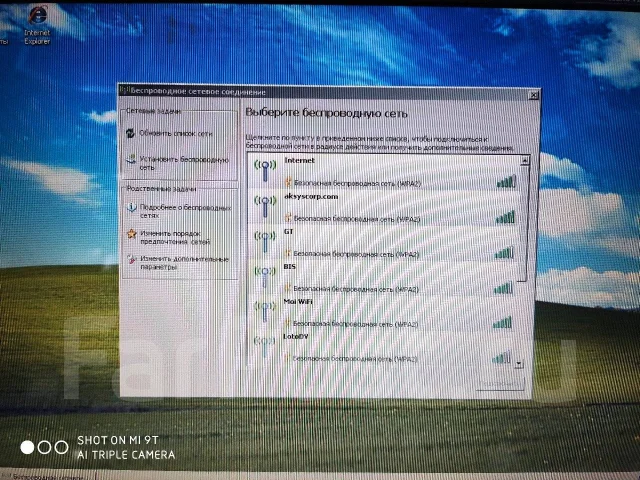Select the antenna icon of Internet network
The width and height of the screenshot is (640, 480).
[x=265, y=170]
